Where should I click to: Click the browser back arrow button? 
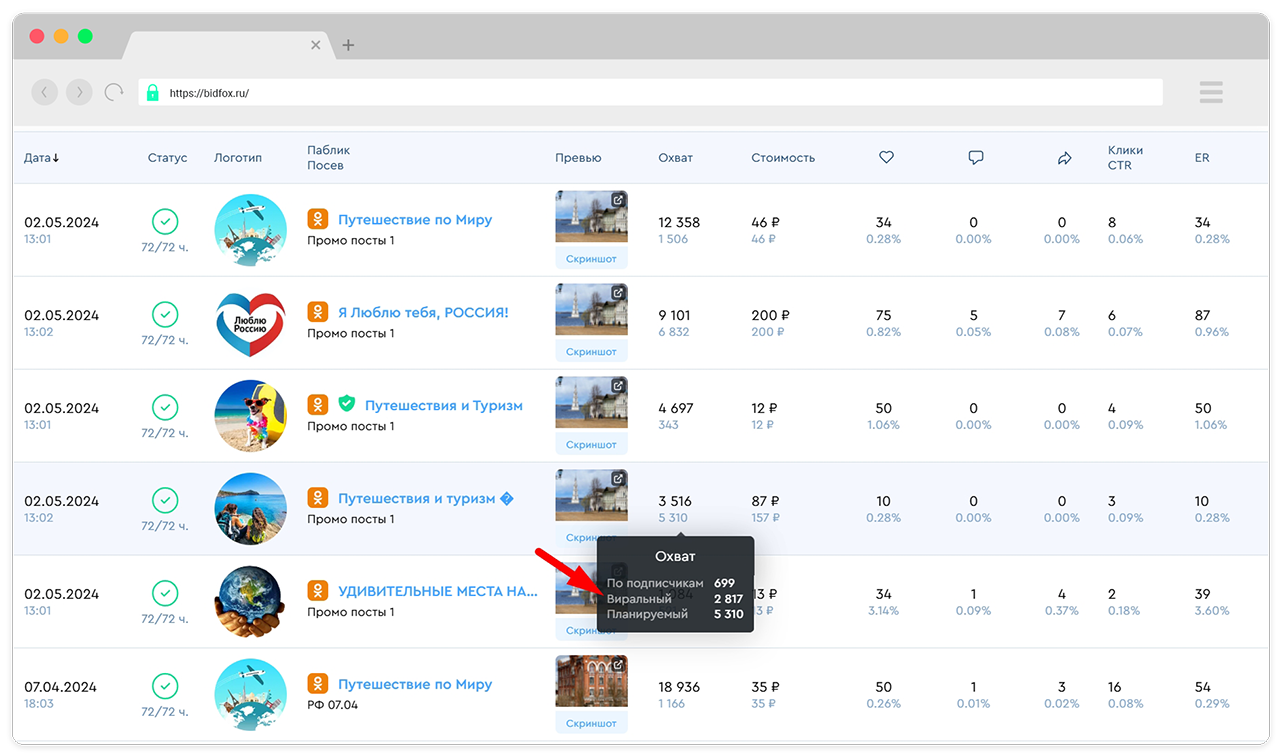45,92
